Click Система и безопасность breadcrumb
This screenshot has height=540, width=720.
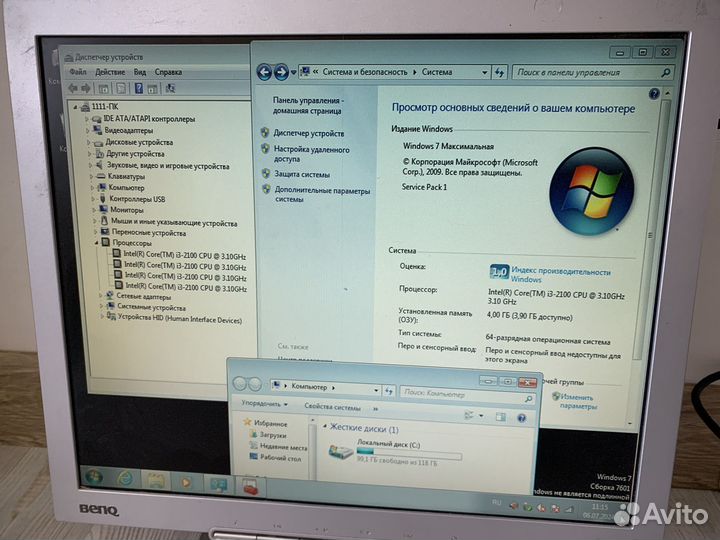coord(365,72)
